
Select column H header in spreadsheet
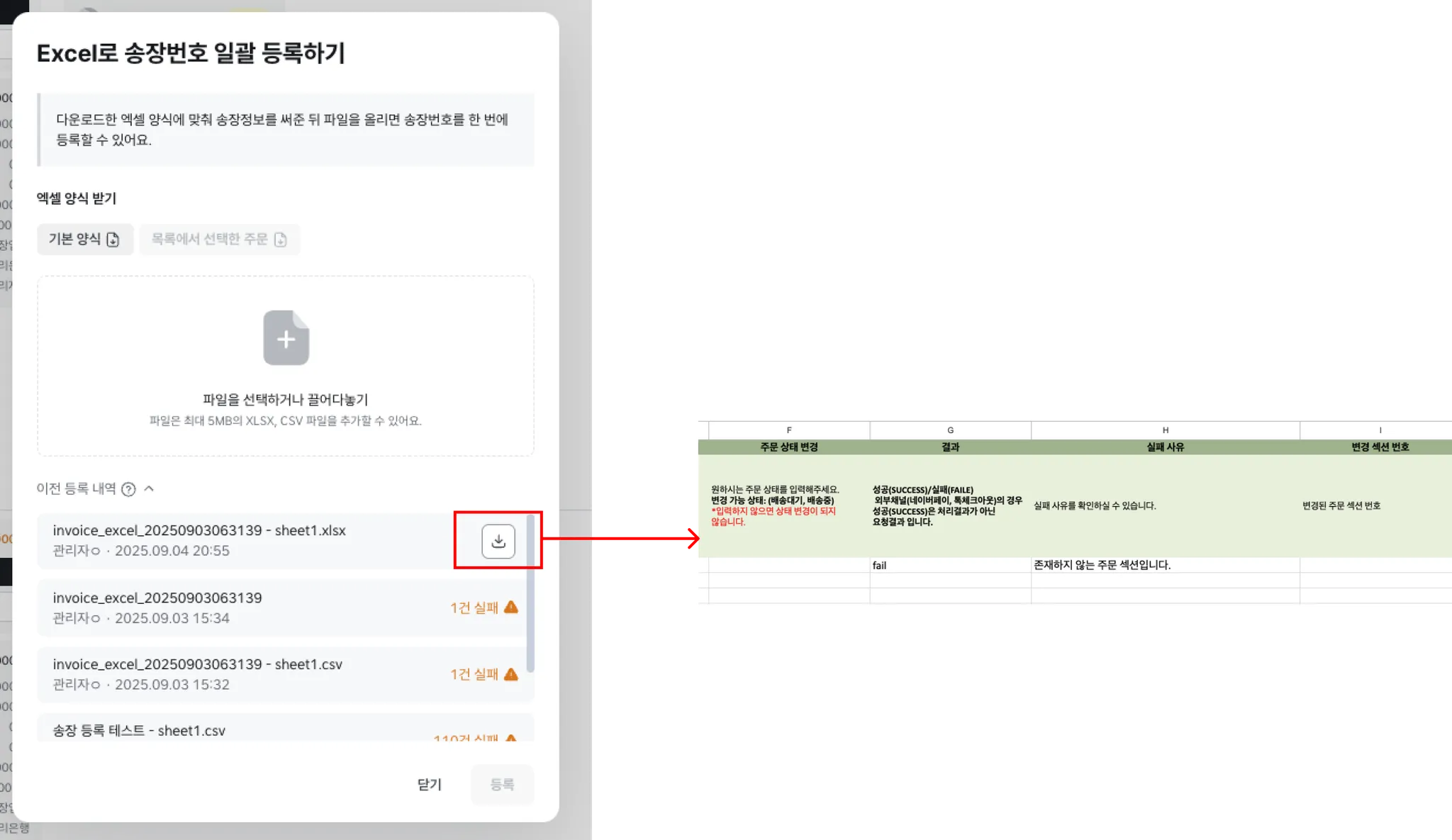pos(1165,430)
